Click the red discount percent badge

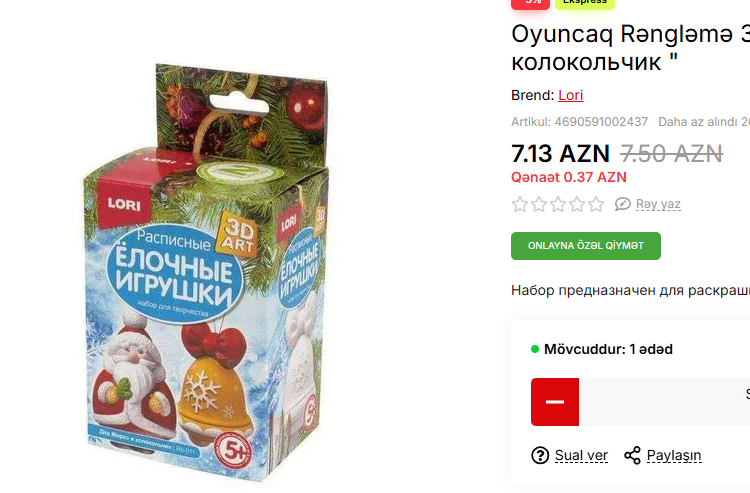530,3
